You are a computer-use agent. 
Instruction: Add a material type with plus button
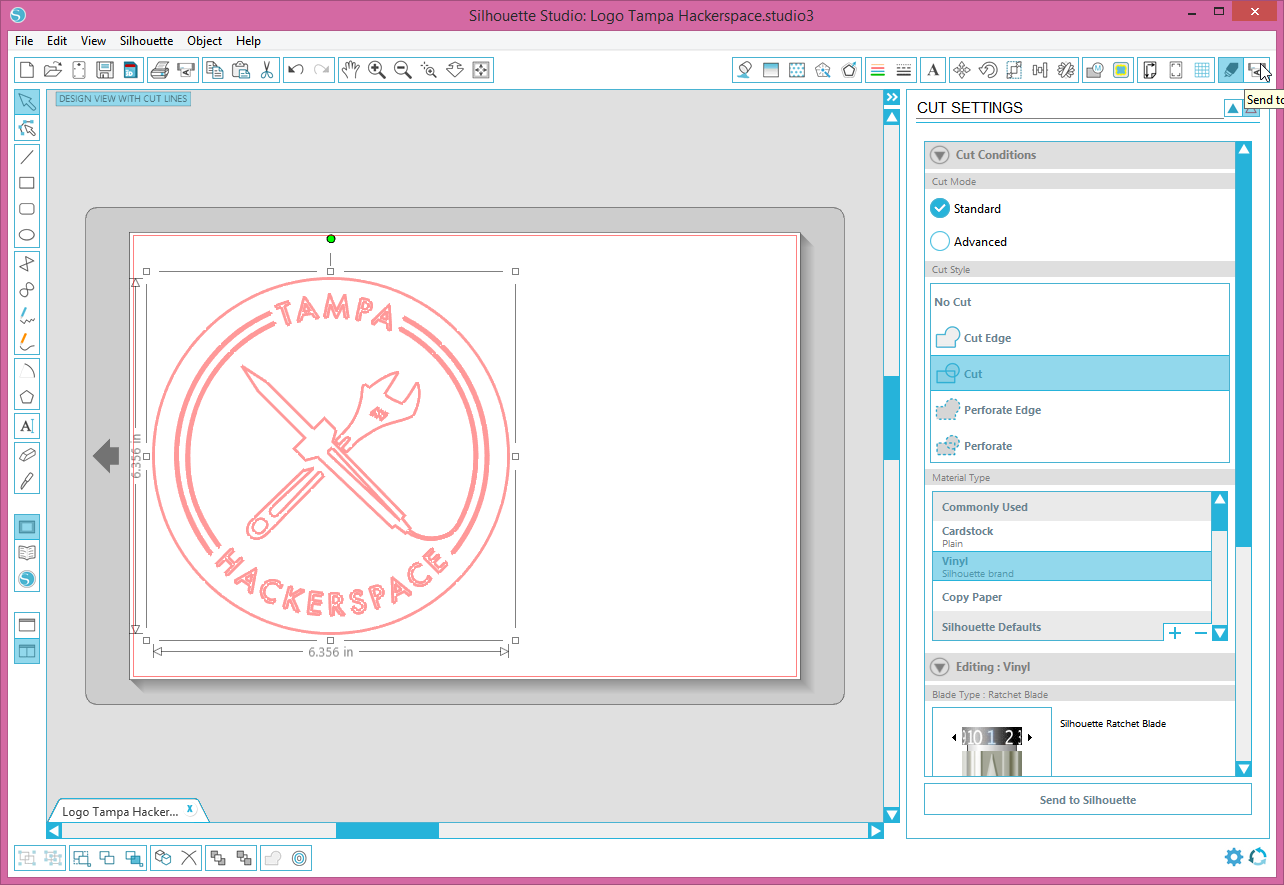[1175, 633]
